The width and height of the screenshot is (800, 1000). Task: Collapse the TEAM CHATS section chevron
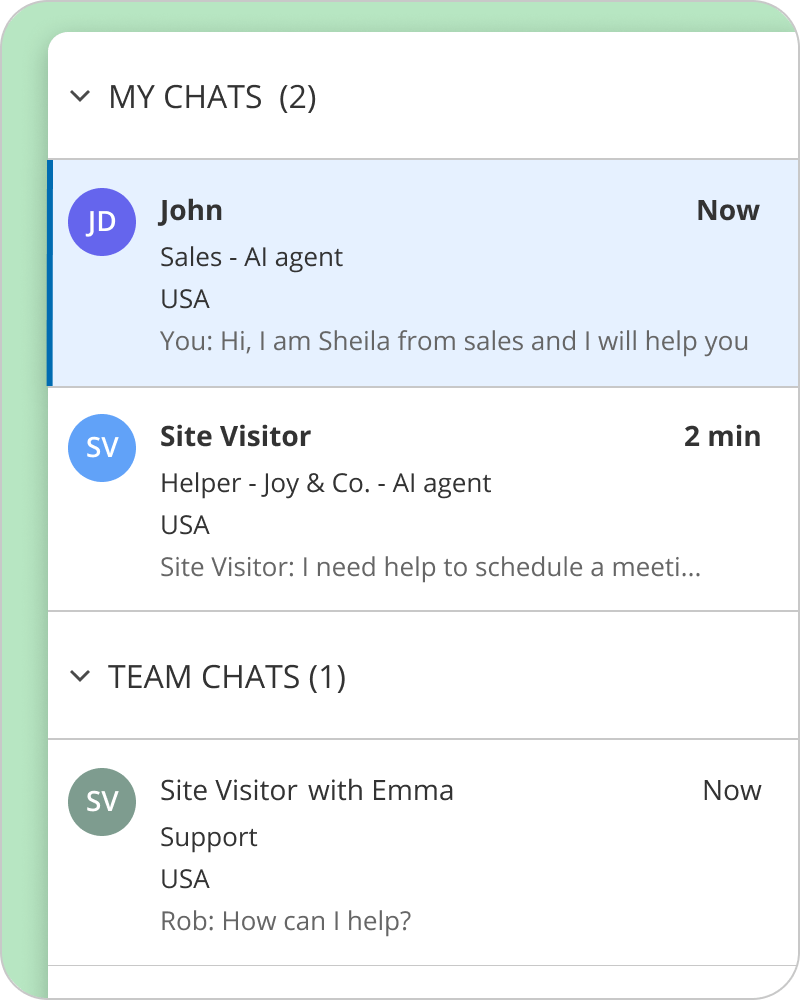click(x=79, y=677)
